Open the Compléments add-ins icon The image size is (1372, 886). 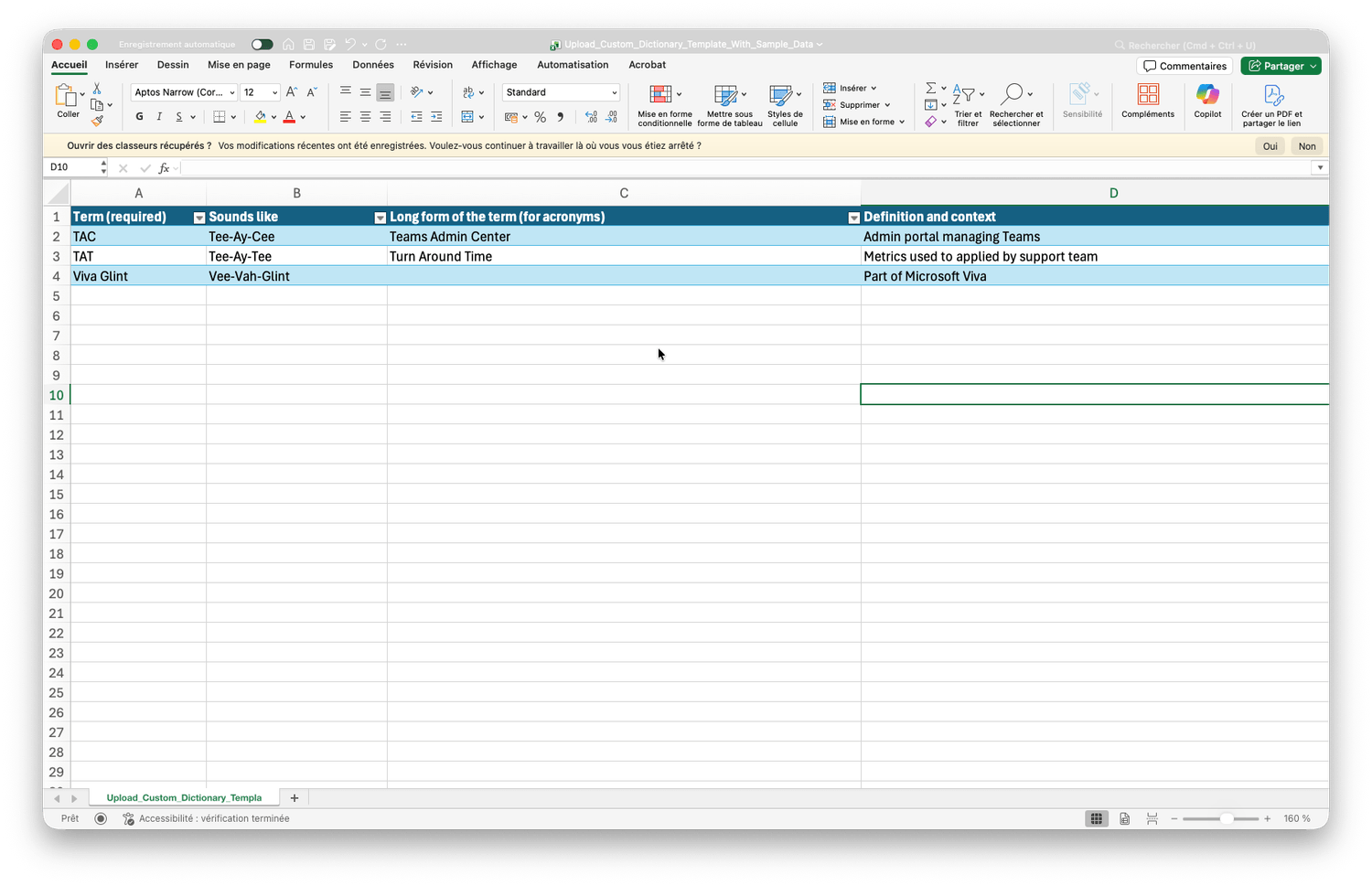tap(1148, 95)
